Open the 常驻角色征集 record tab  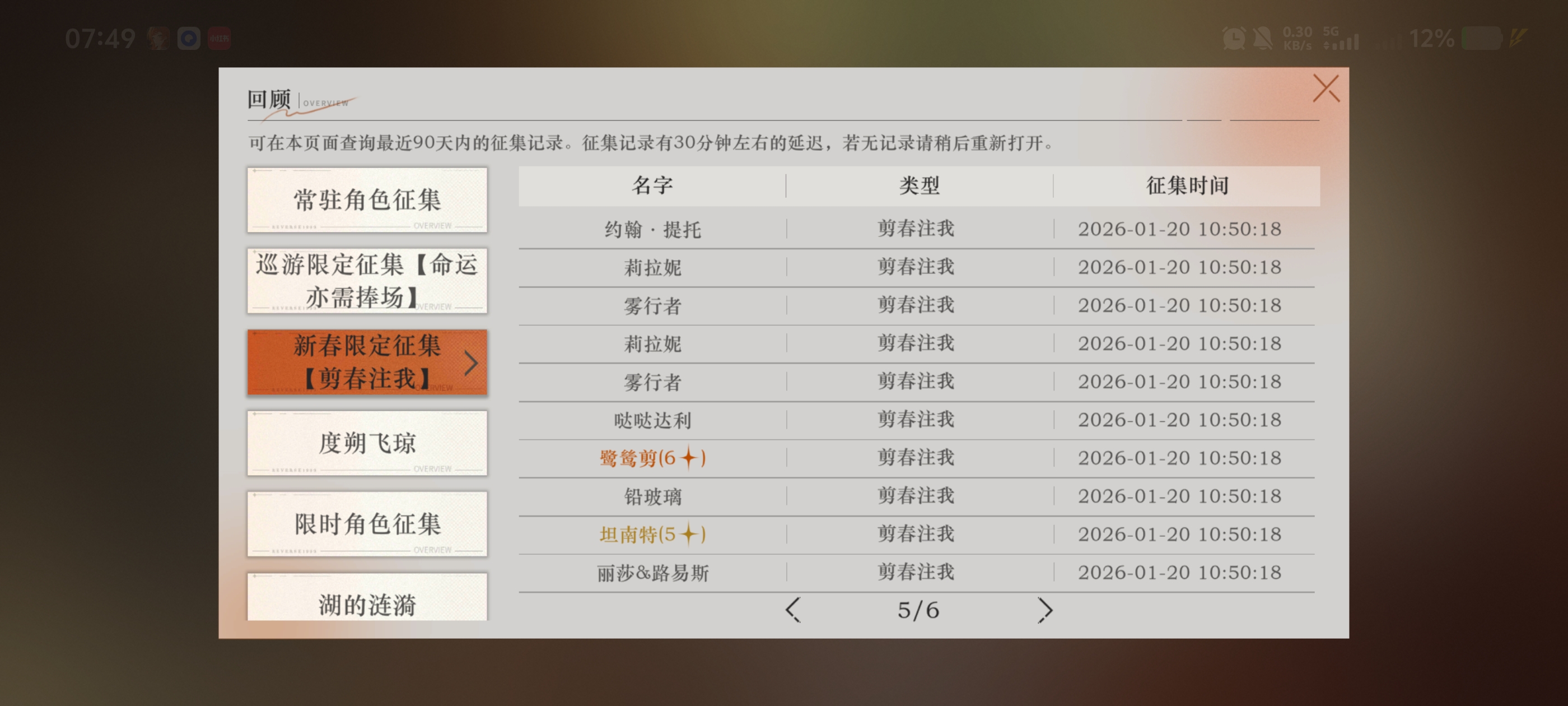(367, 200)
